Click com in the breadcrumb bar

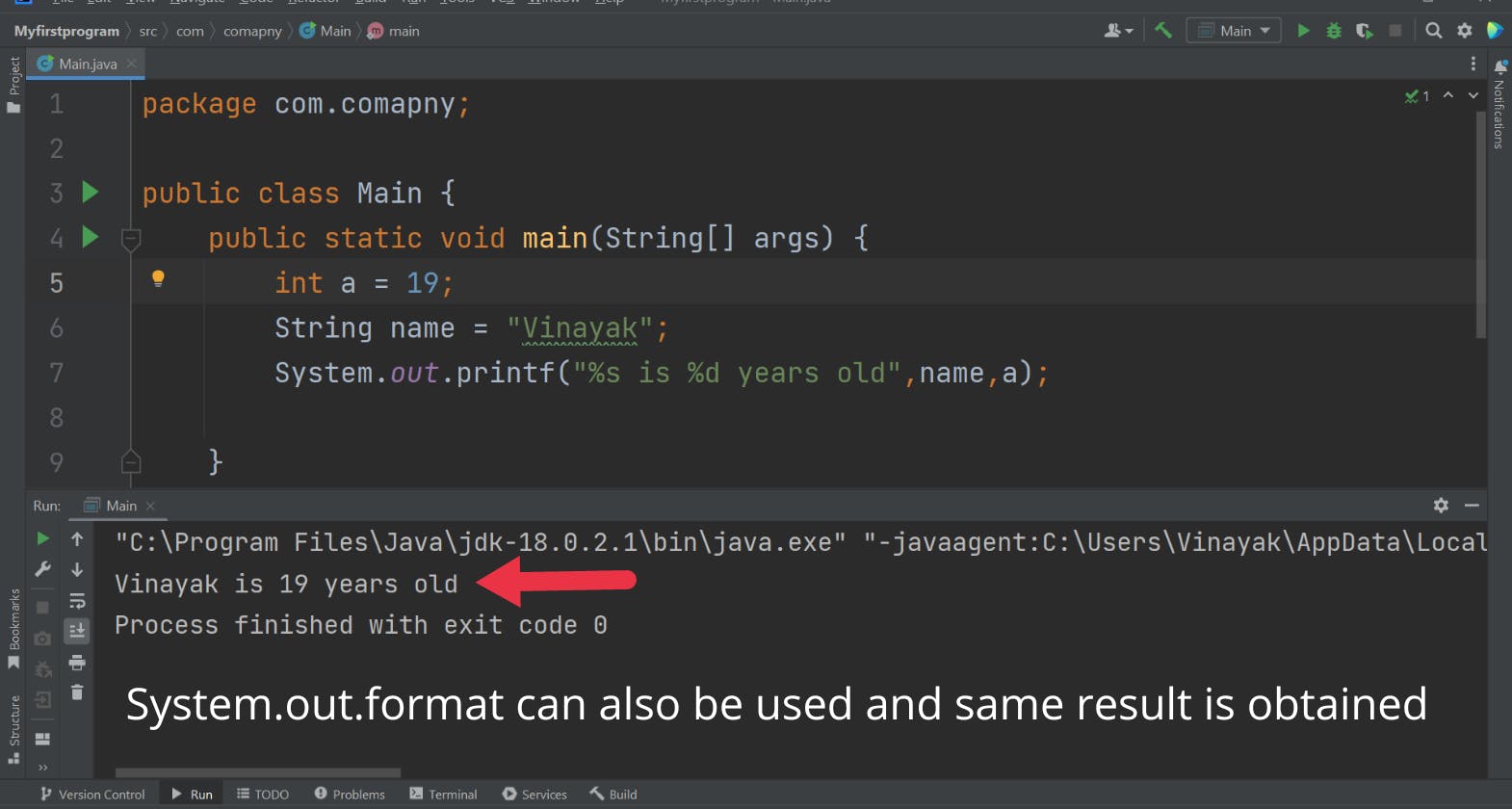(190, 31)
